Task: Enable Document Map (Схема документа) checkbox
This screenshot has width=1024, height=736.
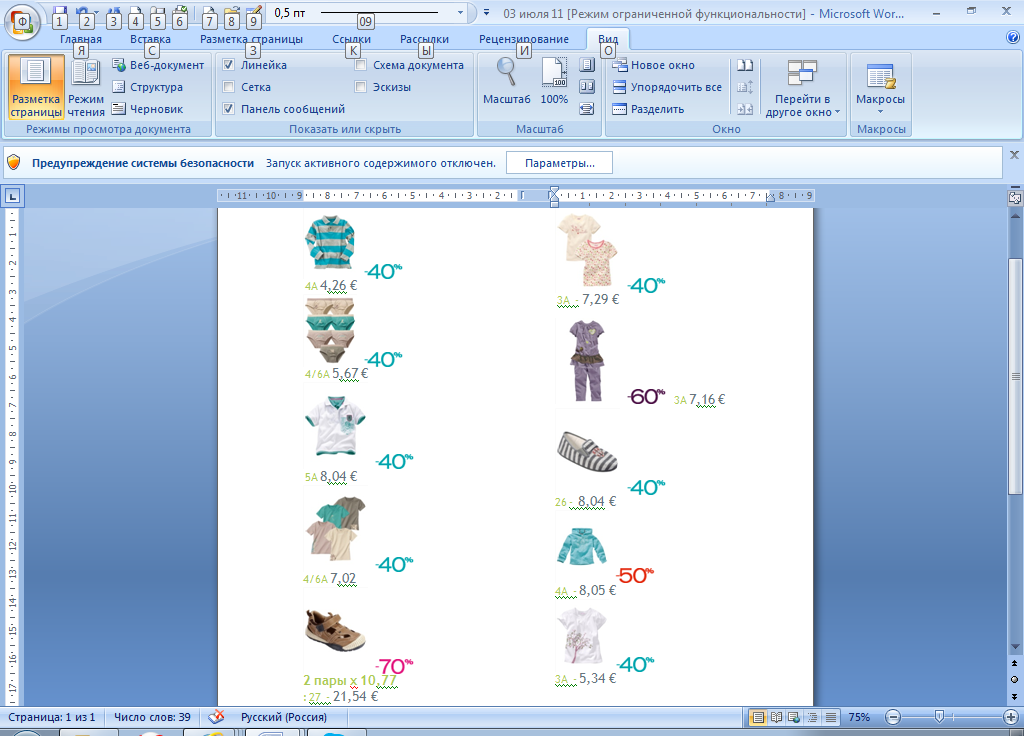Action: pyautogui.click(x=361, y=65)
